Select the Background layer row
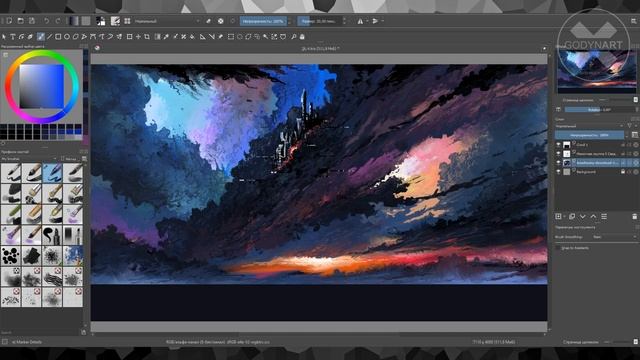The width and height of the screenshot is (640, 360). tap(596, 172)
